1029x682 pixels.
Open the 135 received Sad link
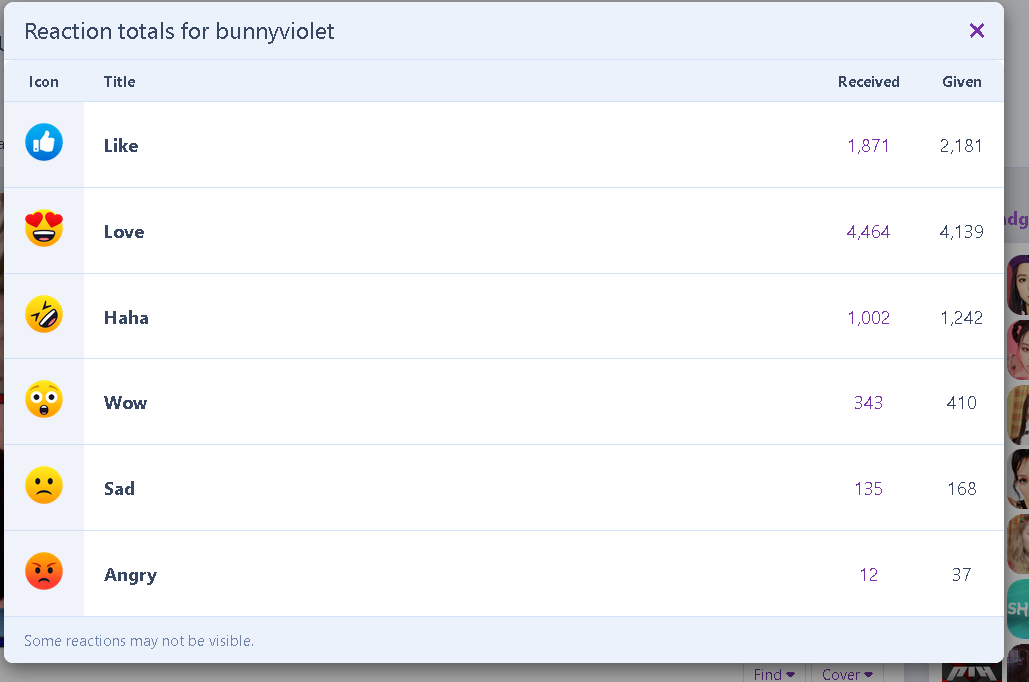pyautogui.click(x=868, y=488)
